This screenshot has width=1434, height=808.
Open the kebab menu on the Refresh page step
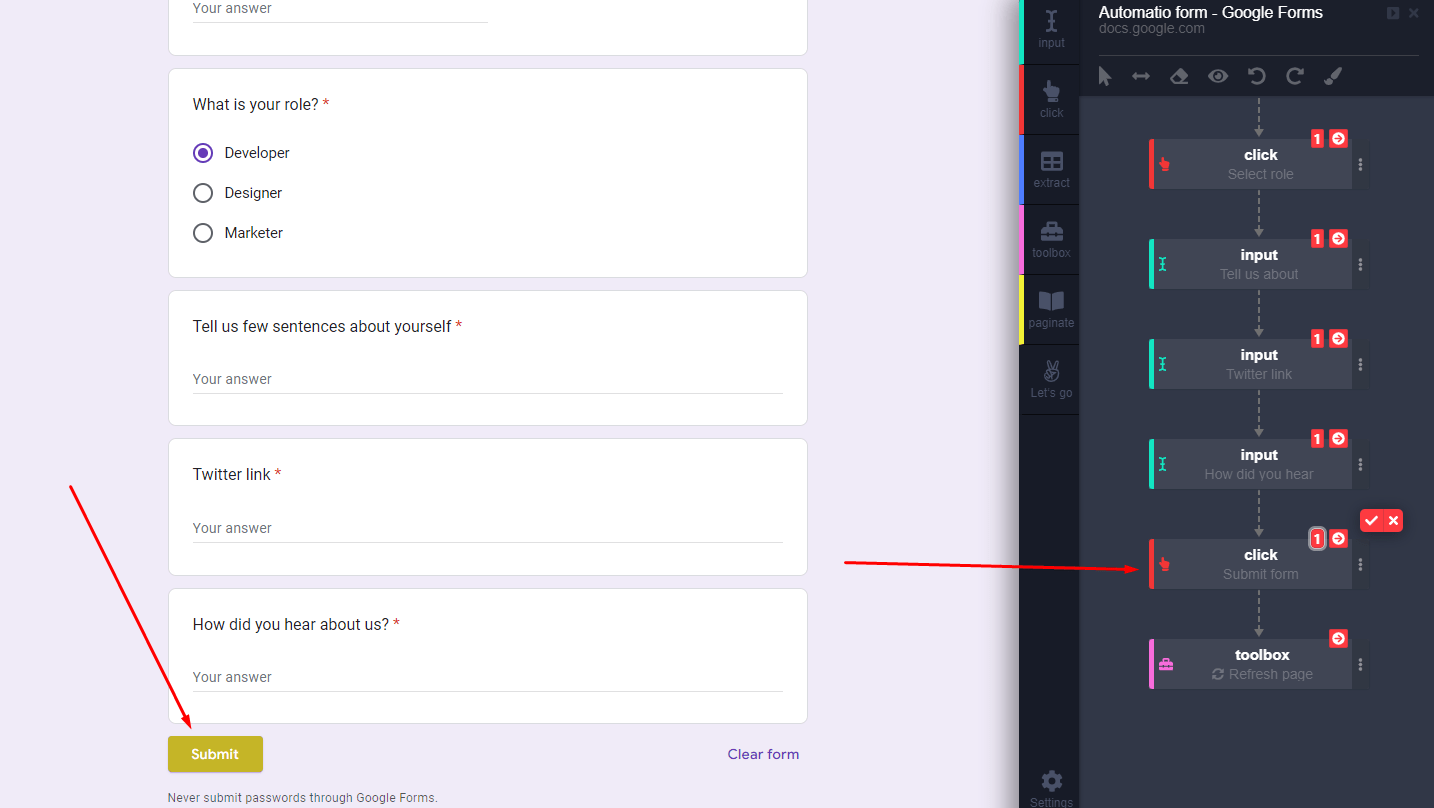coord(1360,664)
